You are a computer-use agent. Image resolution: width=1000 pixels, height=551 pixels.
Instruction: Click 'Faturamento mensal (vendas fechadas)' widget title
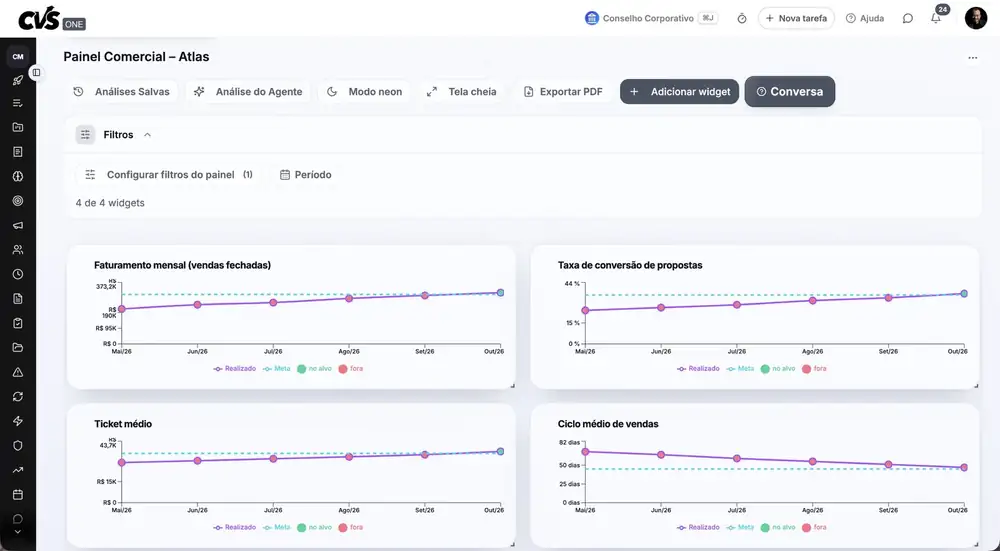(182, 265)
